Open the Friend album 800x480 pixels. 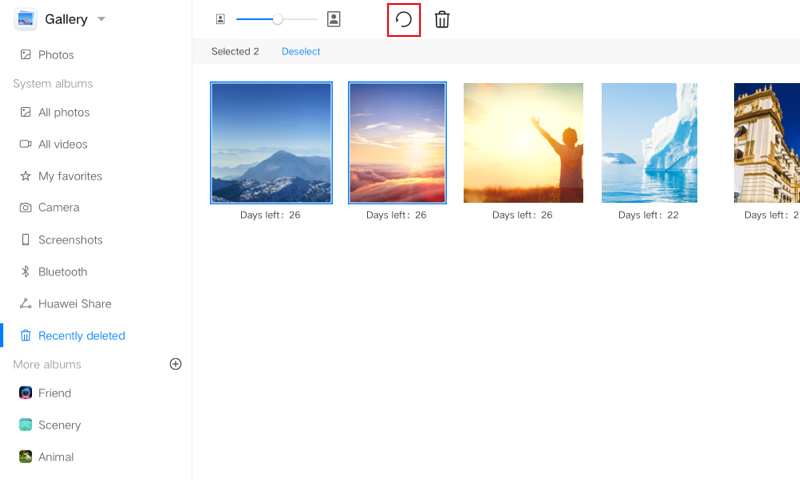click(x=54, y=393)
